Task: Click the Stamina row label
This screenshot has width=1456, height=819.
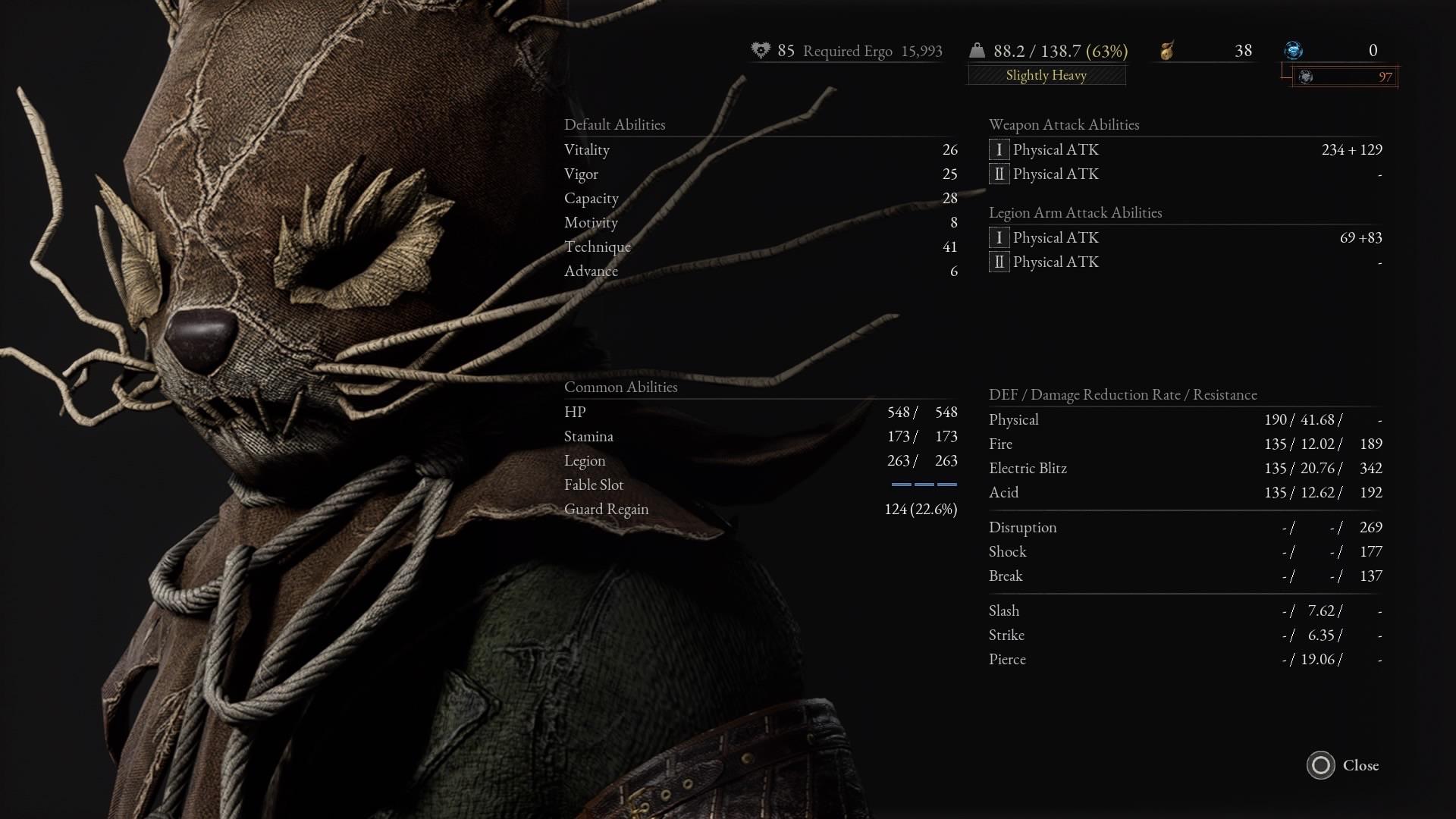Action: click(x=588, y=436)
